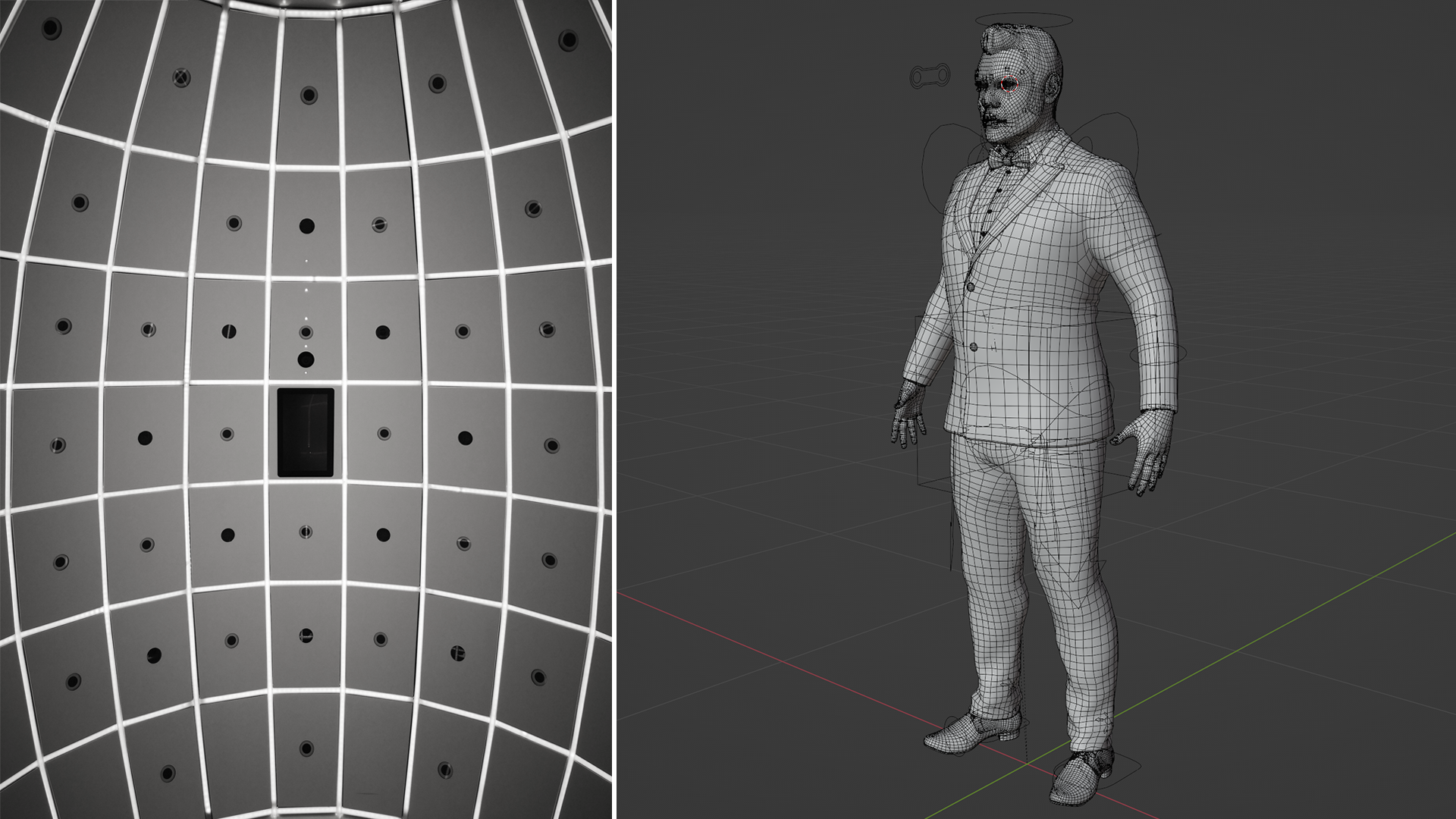
Task: Click the chain-link shaped eye control widget
Action: click(x=930, y=76)
